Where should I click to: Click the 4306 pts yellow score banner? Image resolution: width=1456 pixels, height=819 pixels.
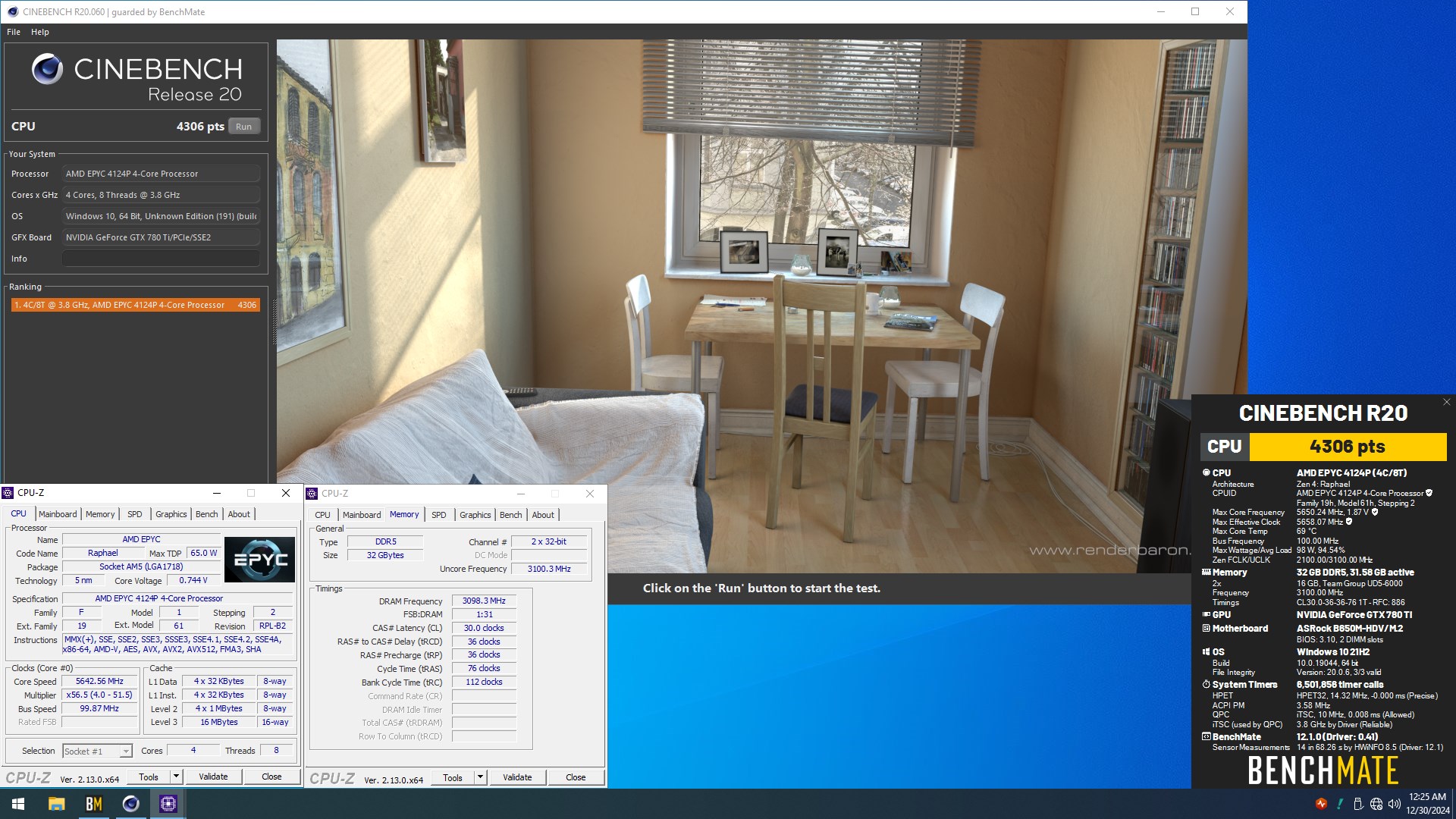tap(1348, 447)
